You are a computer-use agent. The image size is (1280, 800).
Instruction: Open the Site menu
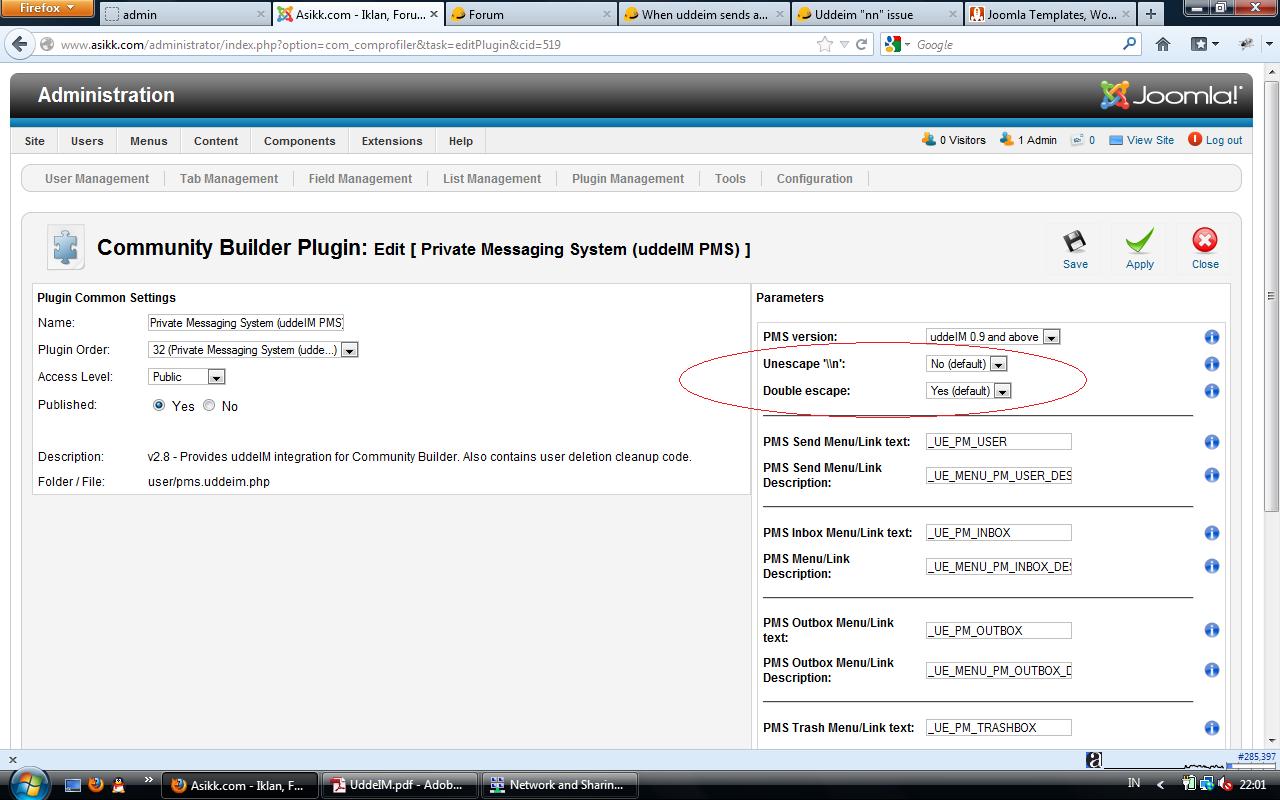click(34, 141)
